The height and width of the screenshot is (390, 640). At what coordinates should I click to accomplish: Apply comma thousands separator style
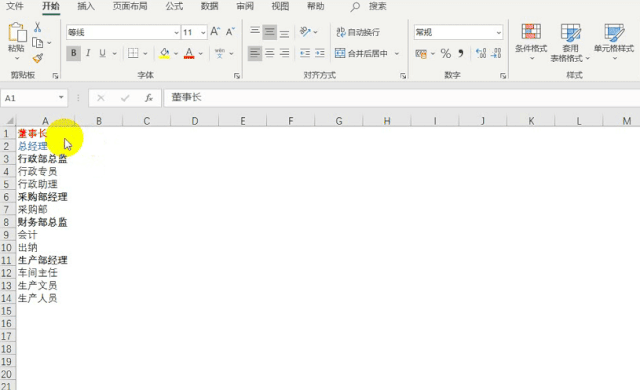tap(461, 53)
